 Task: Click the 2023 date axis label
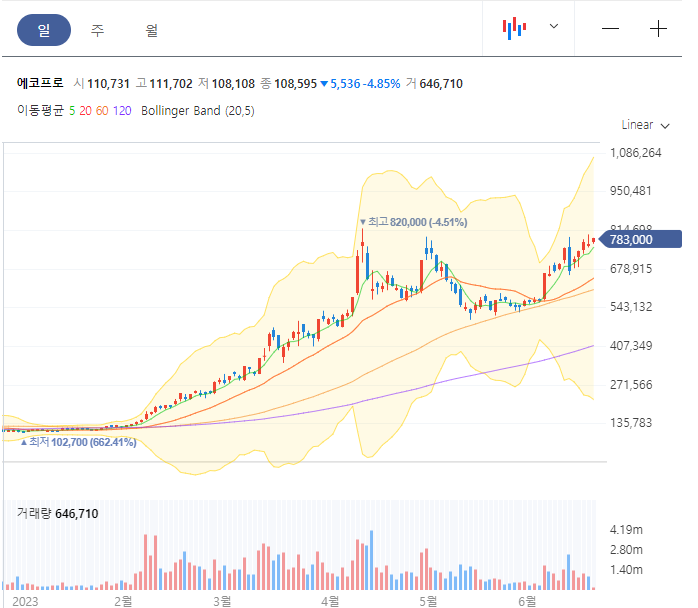tap(25, 601)
